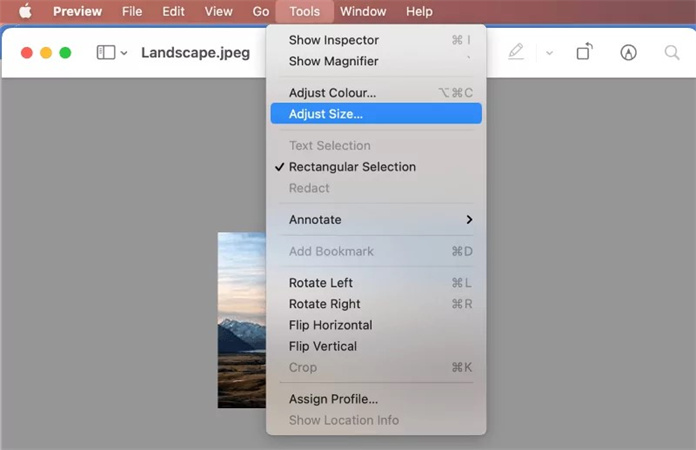Choose Rotate Right

pyautogui.click(x=376, y=304)
